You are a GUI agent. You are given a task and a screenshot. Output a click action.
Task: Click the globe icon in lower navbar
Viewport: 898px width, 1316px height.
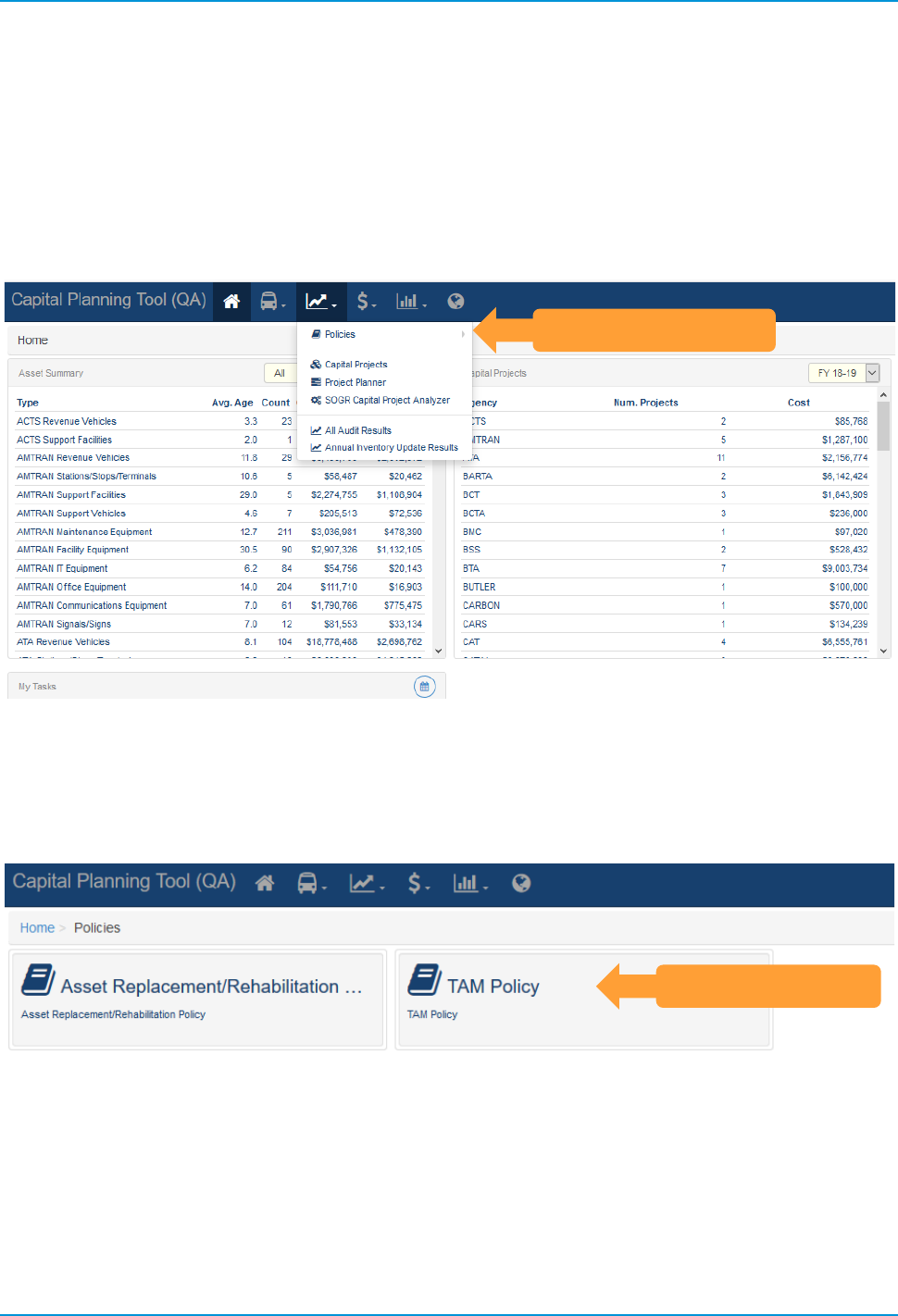point(521,884)
